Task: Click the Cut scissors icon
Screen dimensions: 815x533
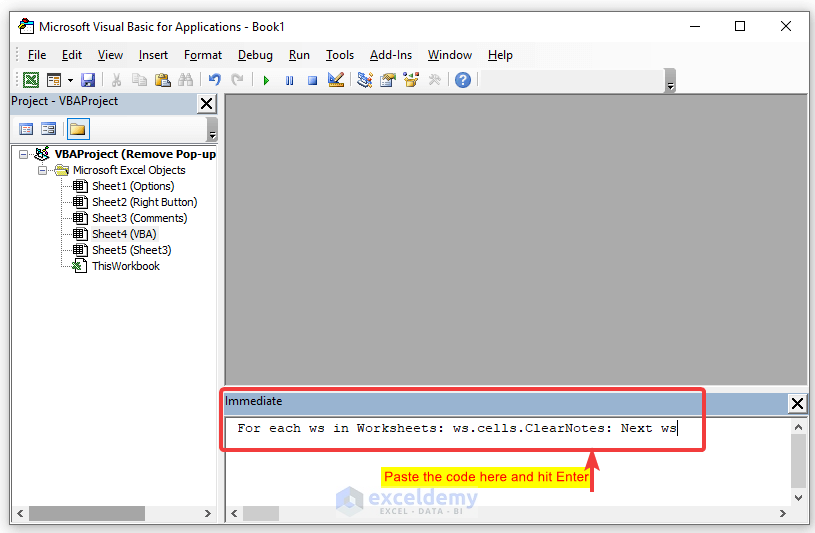Action: coord(116,80)
